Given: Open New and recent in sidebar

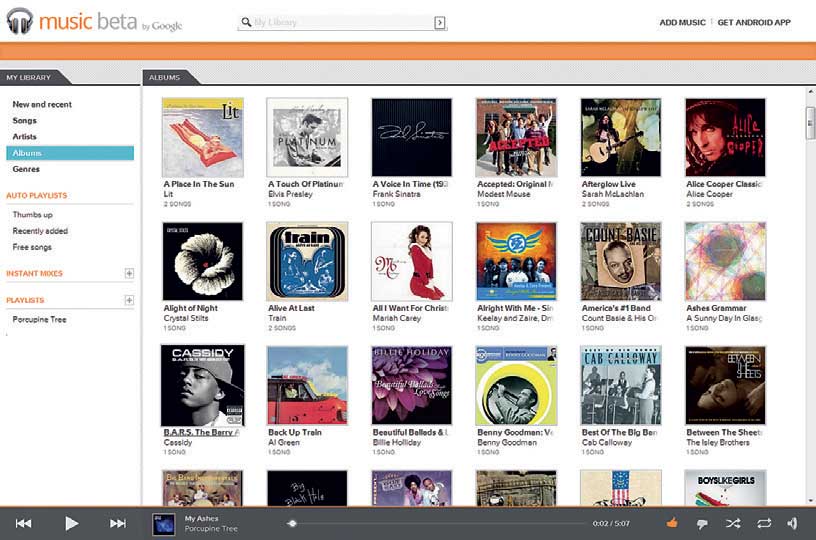Looking at the screenshot, I should (x=42, y=104).
